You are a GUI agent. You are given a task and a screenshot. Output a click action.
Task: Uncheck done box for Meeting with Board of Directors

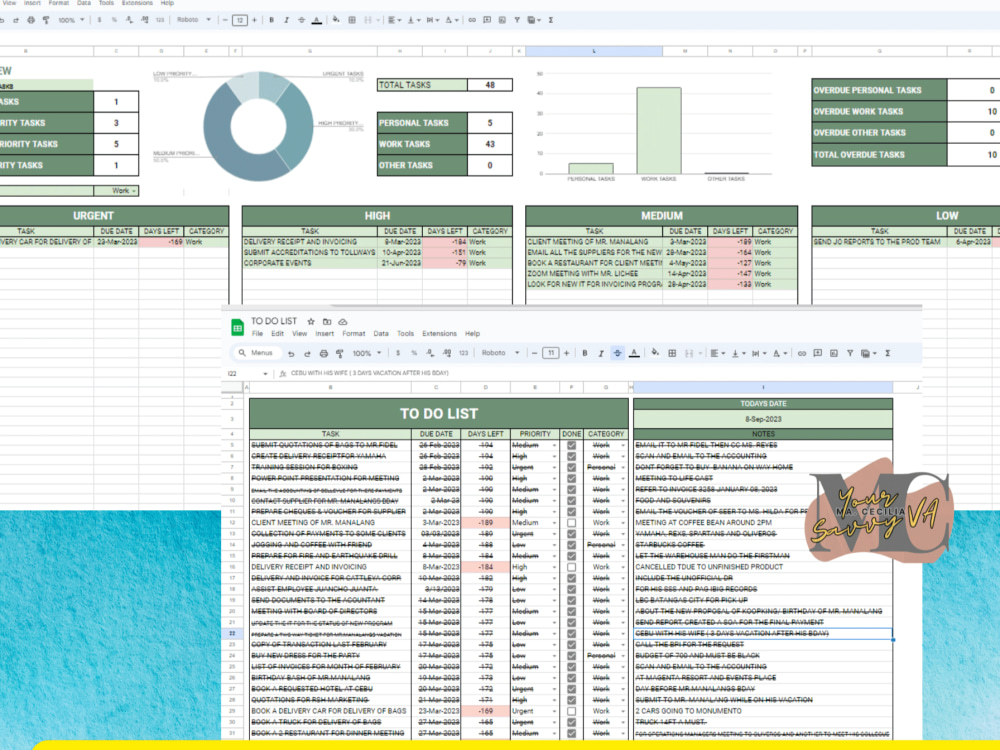click(x=571, y=611)
